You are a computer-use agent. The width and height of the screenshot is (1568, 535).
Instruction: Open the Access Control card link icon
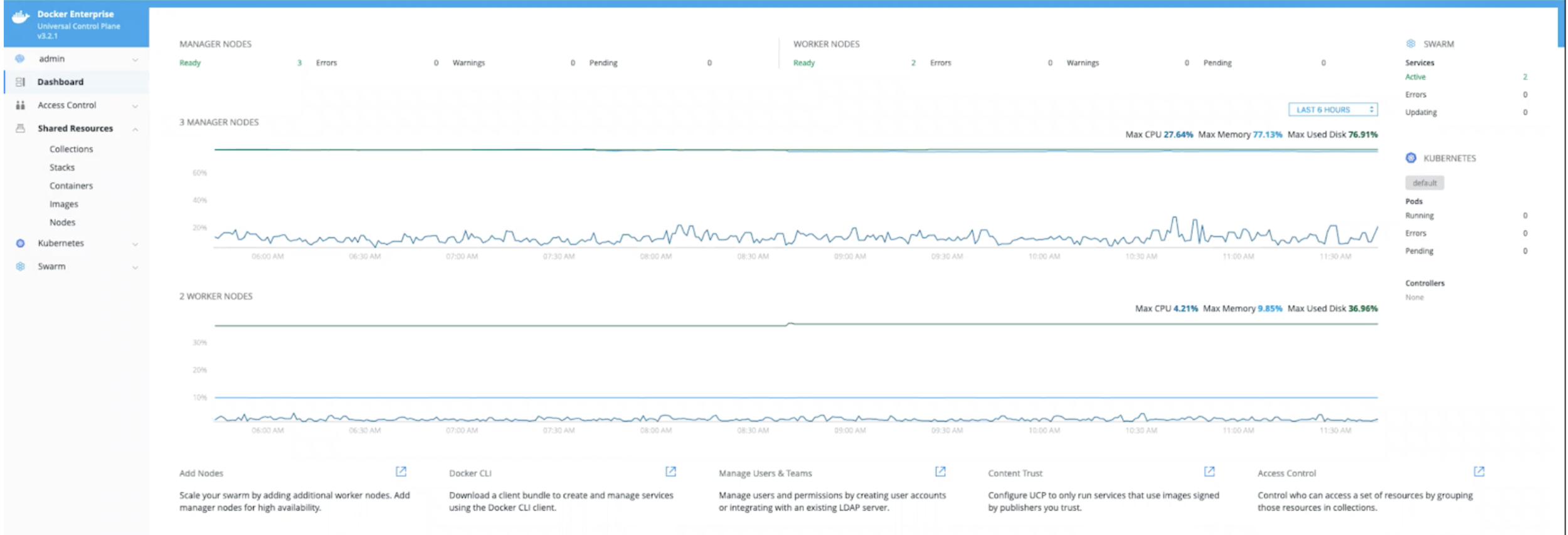(x=1479, y=471)
